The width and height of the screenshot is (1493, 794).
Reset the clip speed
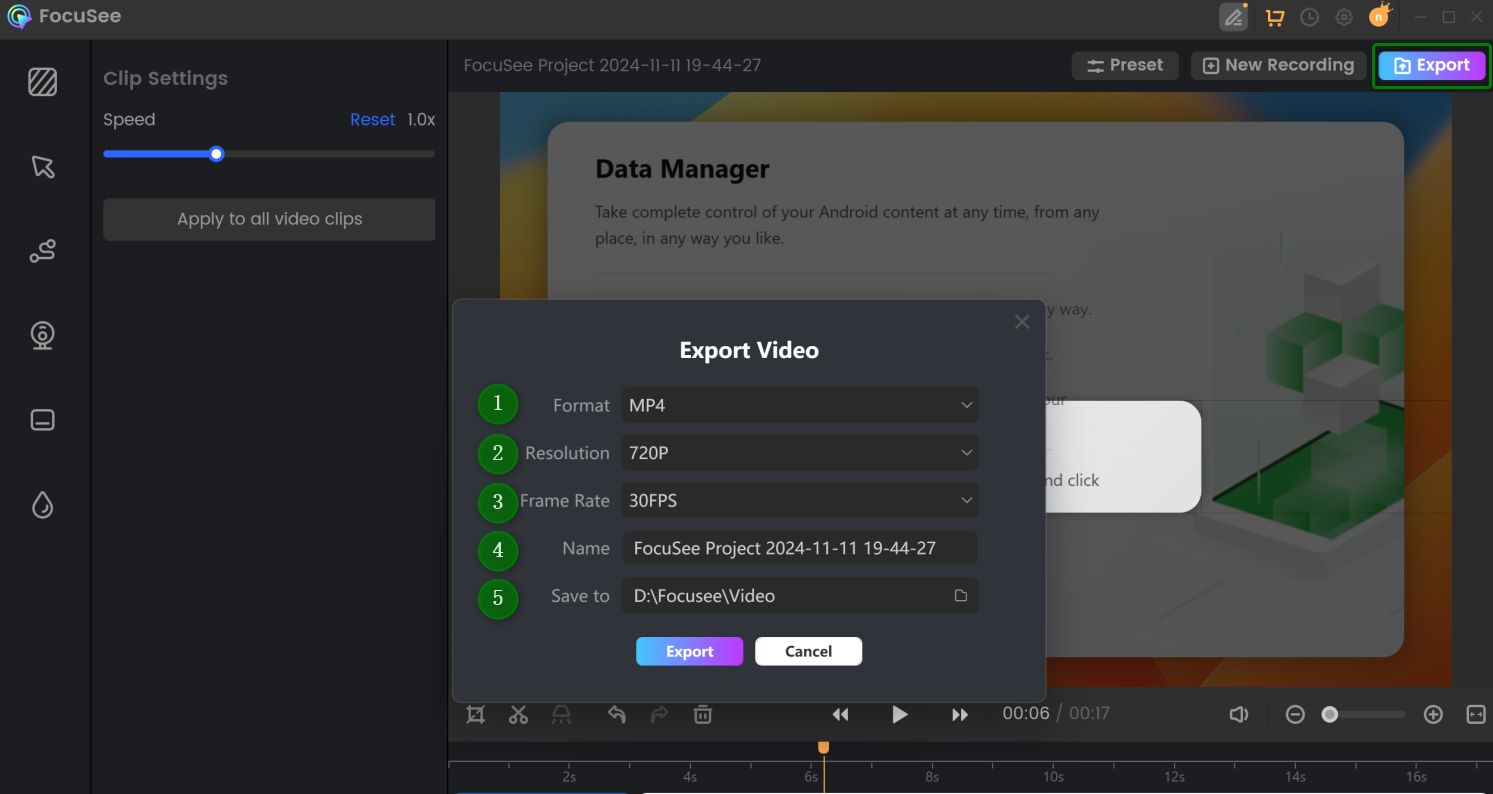point(372,119)
